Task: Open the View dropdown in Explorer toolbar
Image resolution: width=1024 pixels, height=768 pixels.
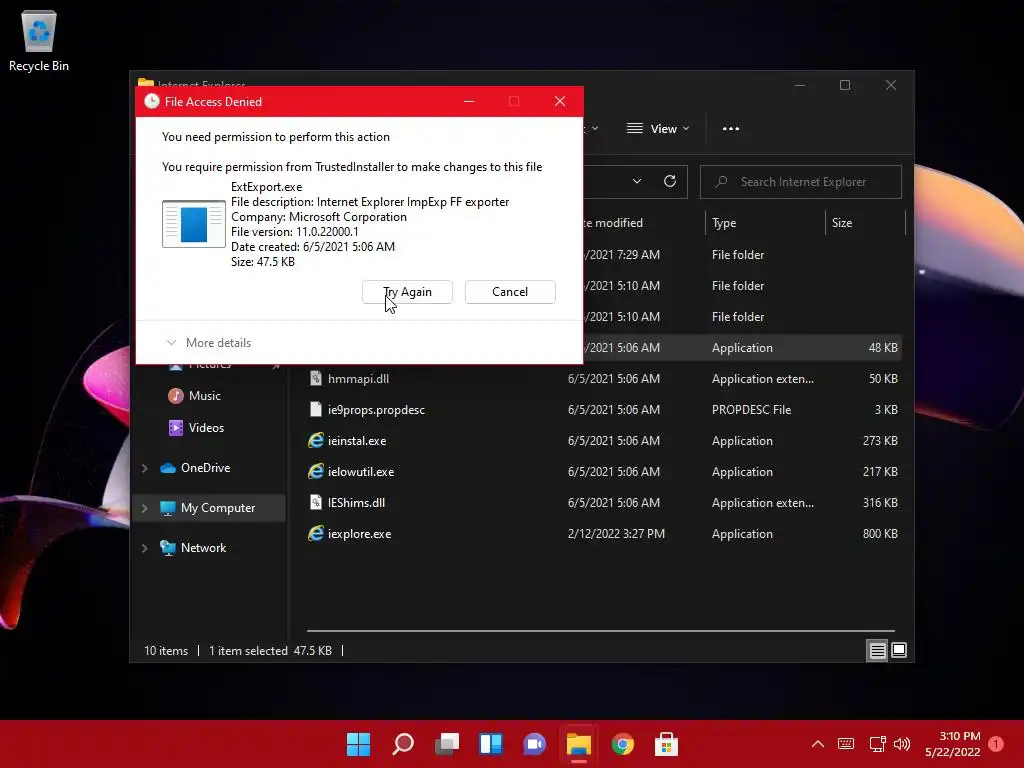Action: pos(658,129)
